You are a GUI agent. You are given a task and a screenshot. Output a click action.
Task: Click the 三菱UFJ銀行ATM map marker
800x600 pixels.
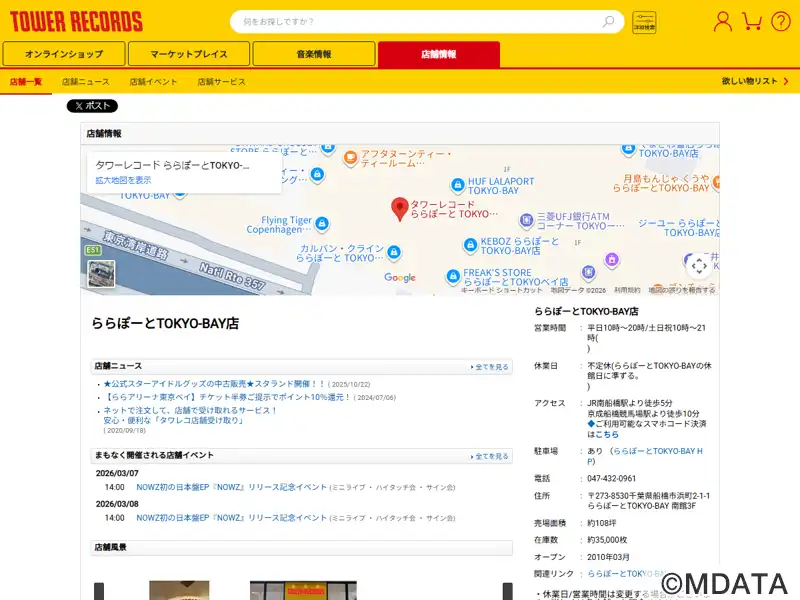coord(526,220)
